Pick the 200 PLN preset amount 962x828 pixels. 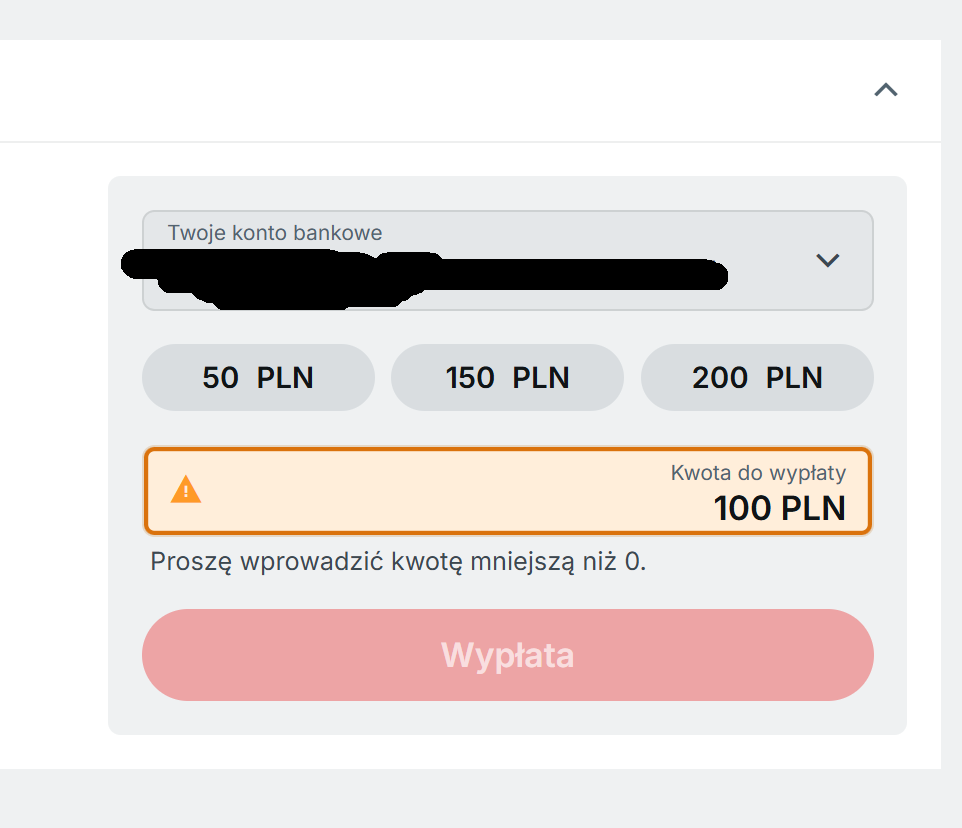coord(757,378)
